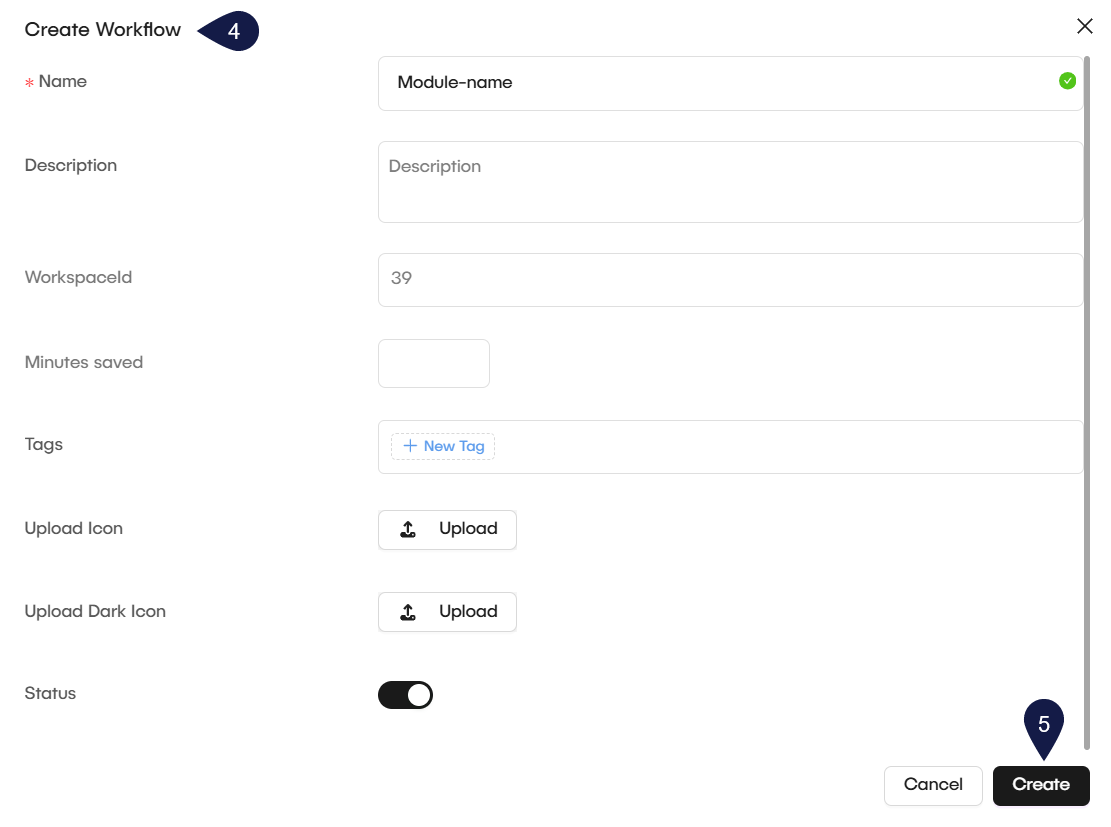Click the upload icon beside Upload Icon label

(x=408, y=528)
